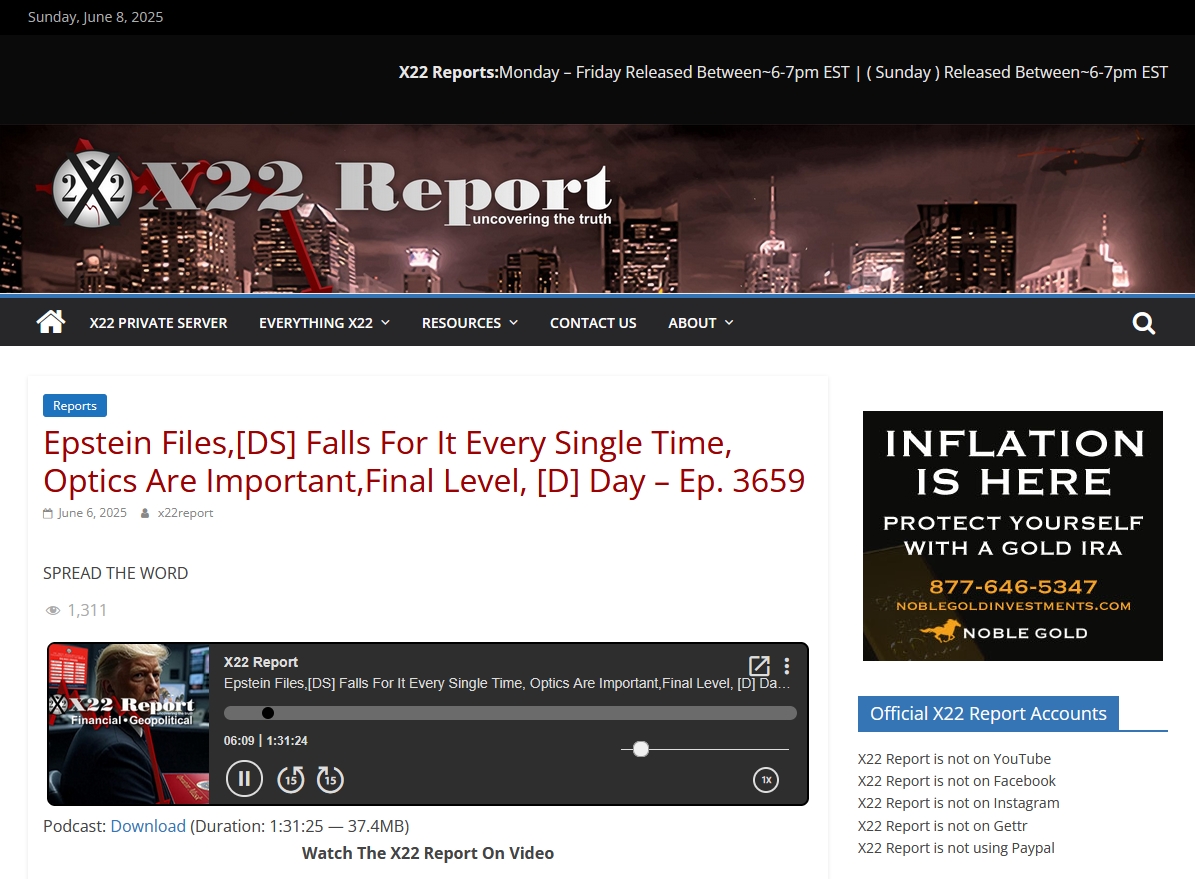Pause the podcast player

coord(244,779)
